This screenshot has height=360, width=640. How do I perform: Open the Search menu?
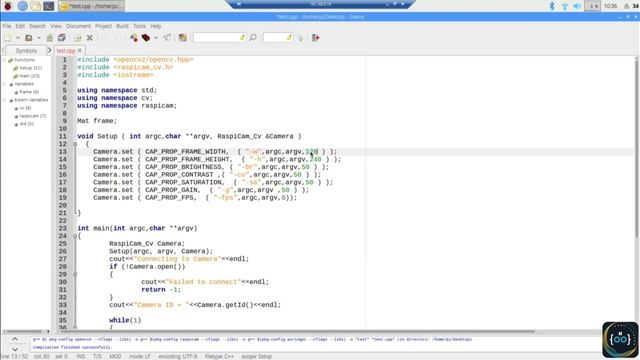tap(37, 26)
